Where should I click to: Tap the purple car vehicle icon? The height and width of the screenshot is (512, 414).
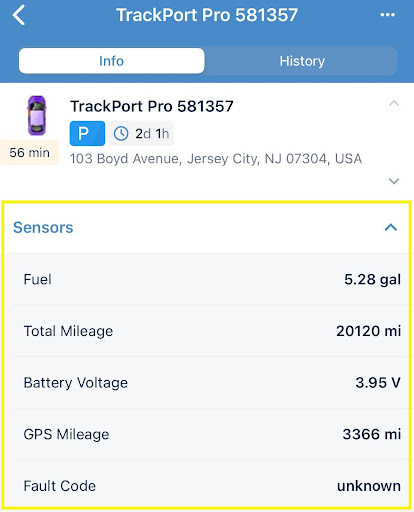pyautogui.click(x=37, y=116)
